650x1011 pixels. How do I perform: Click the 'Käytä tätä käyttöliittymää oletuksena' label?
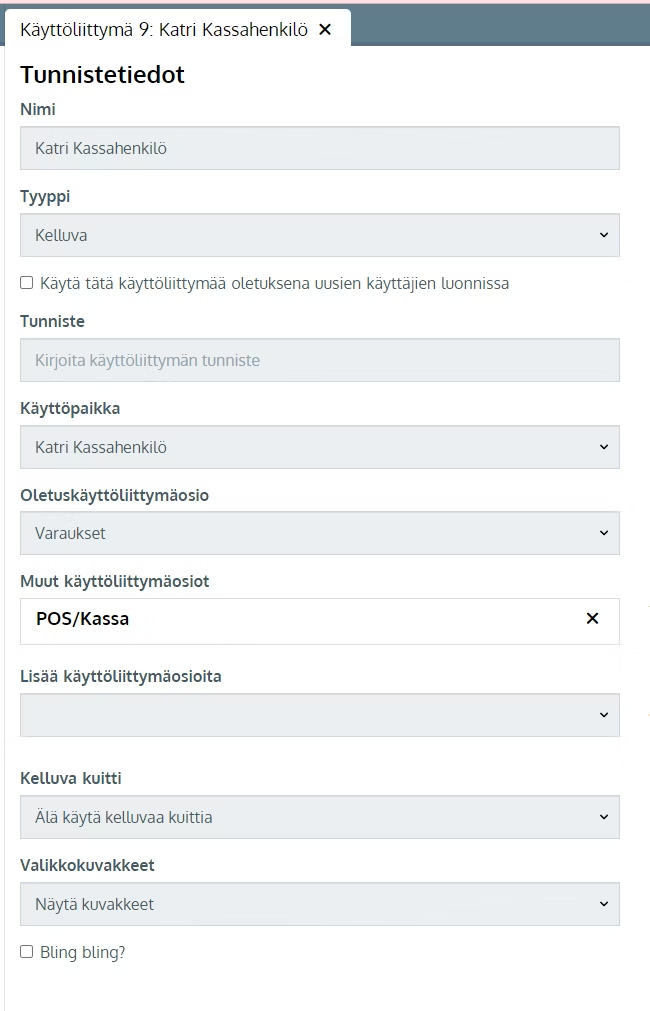pyautogui.click(x=275, y=283)
